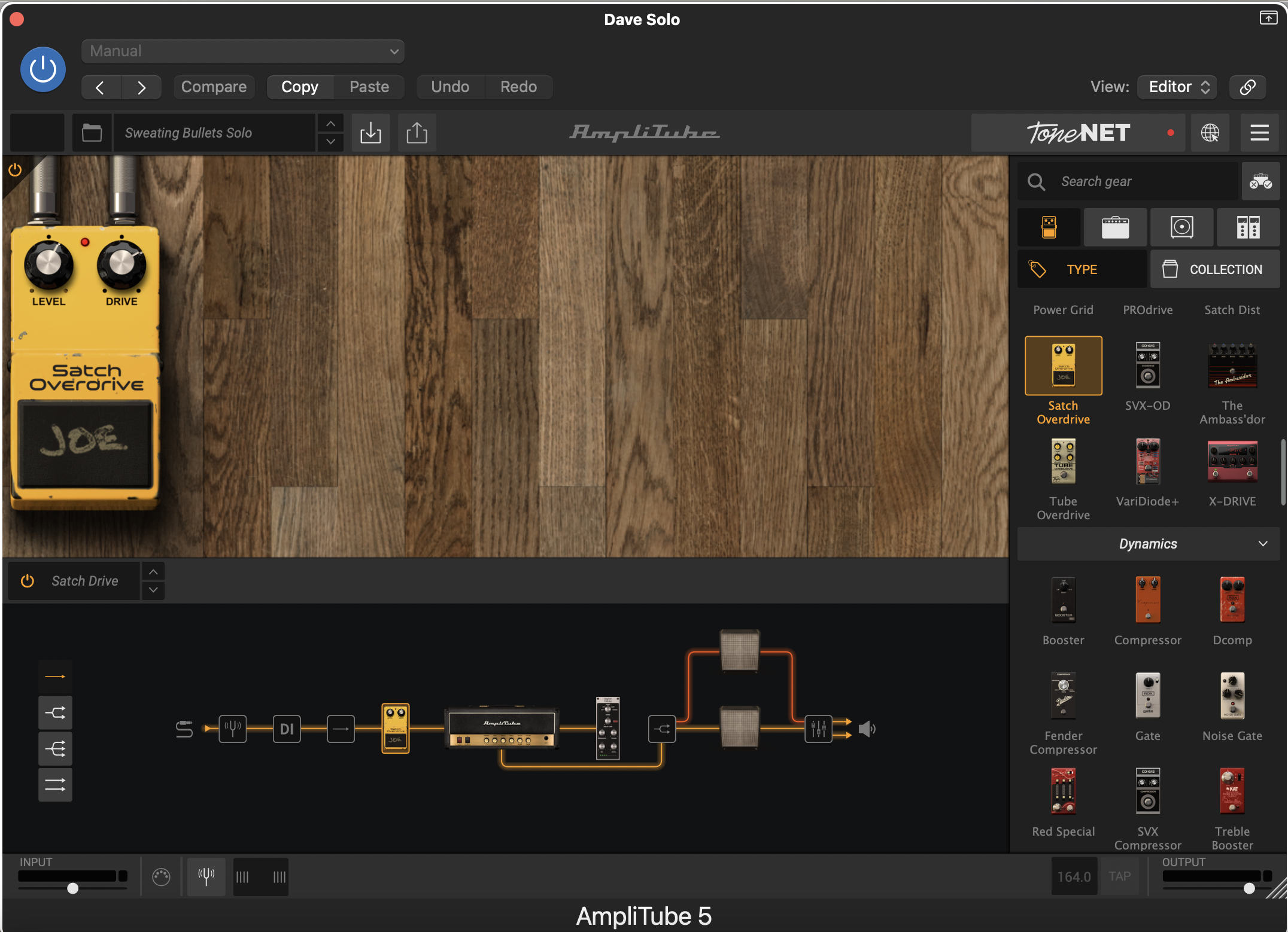Click the TAP tempo button
Image resolution: width=1288 pixels, height=932 pixels.
[x=1119, y=876]
